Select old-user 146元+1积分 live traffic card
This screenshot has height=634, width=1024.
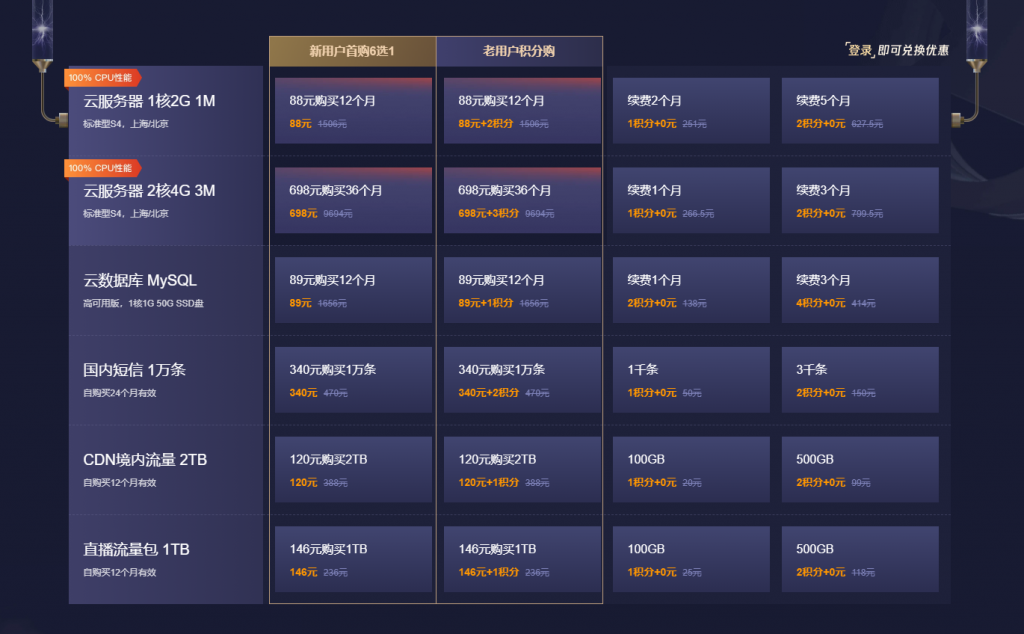(x=522, y=559)
